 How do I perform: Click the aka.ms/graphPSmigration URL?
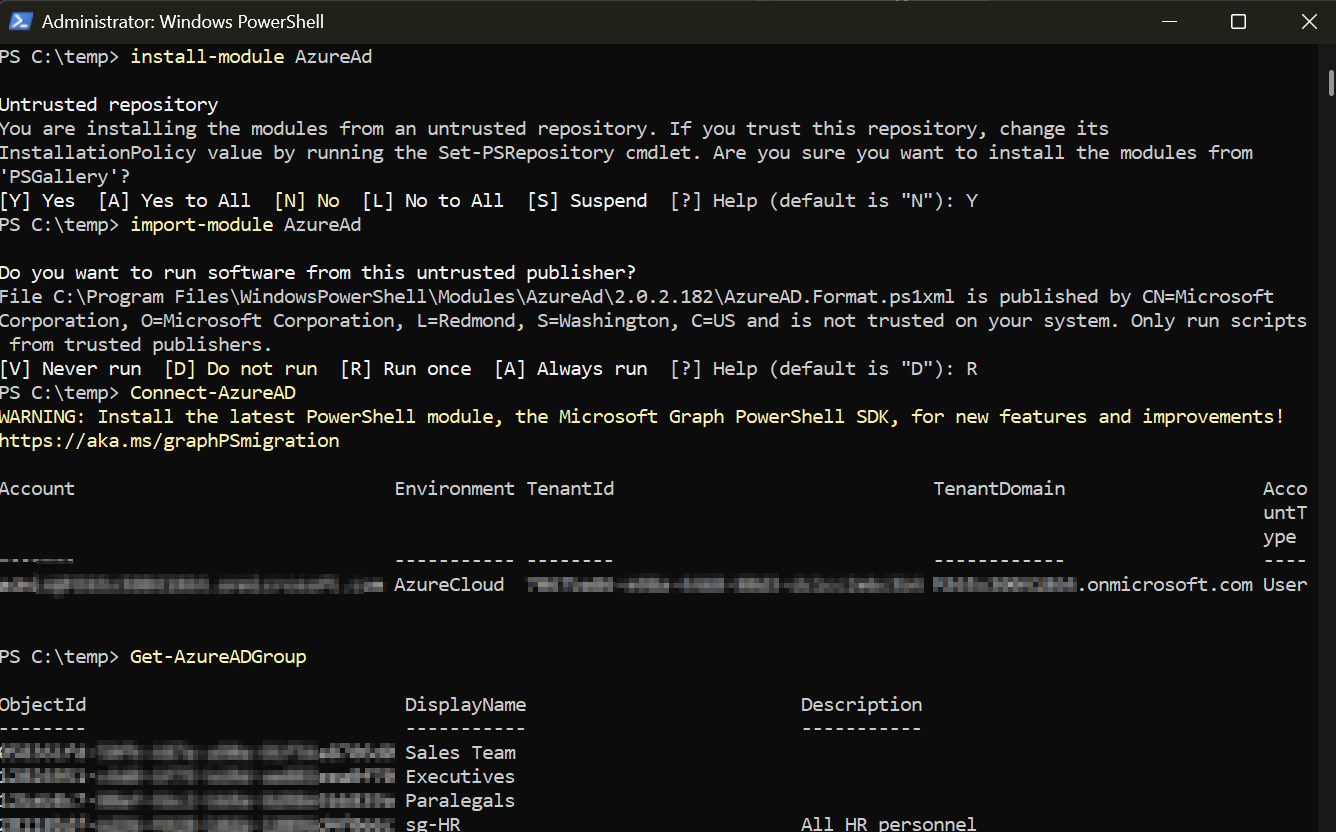click(170, 441)
